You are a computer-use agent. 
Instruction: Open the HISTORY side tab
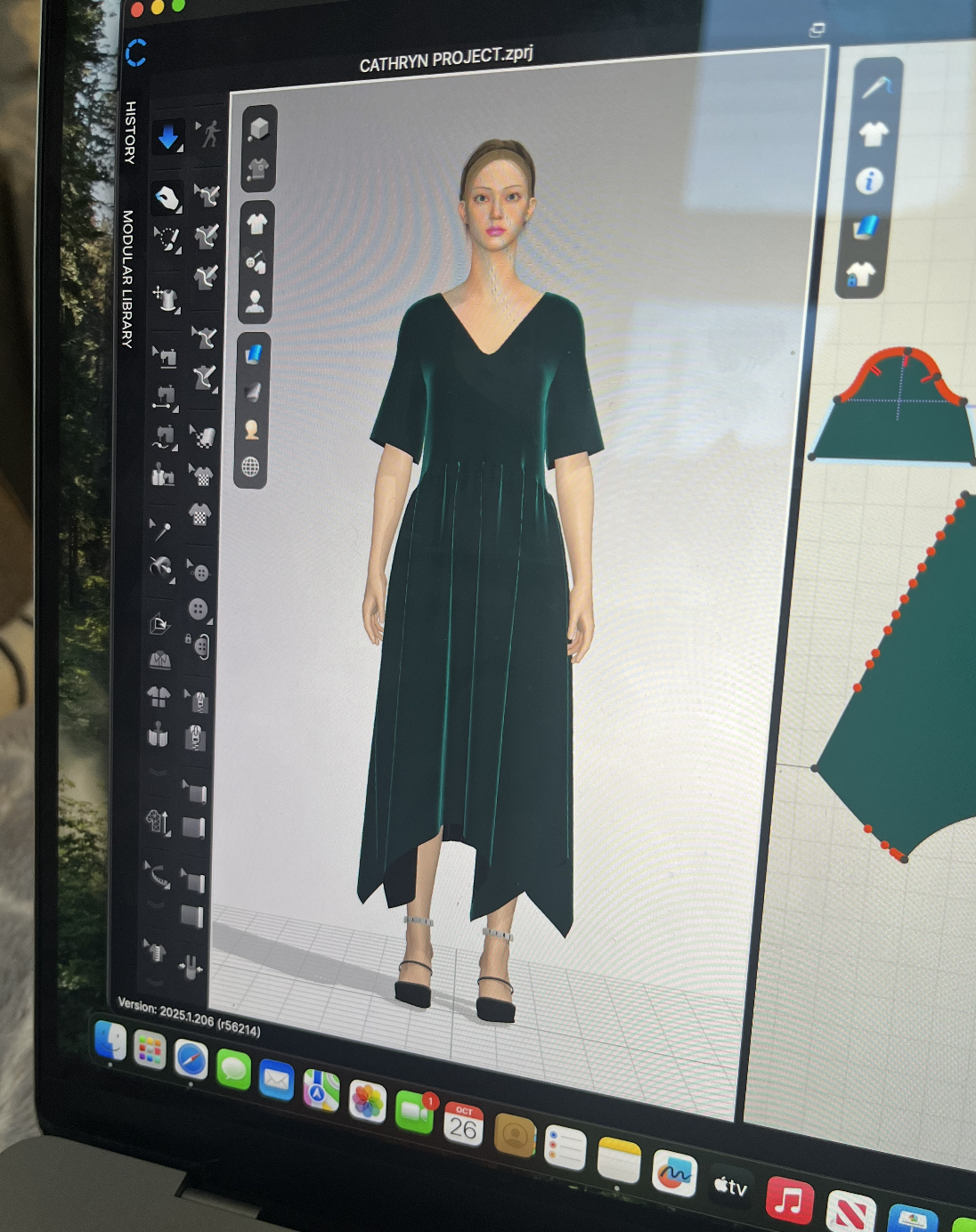coord(130,133)
